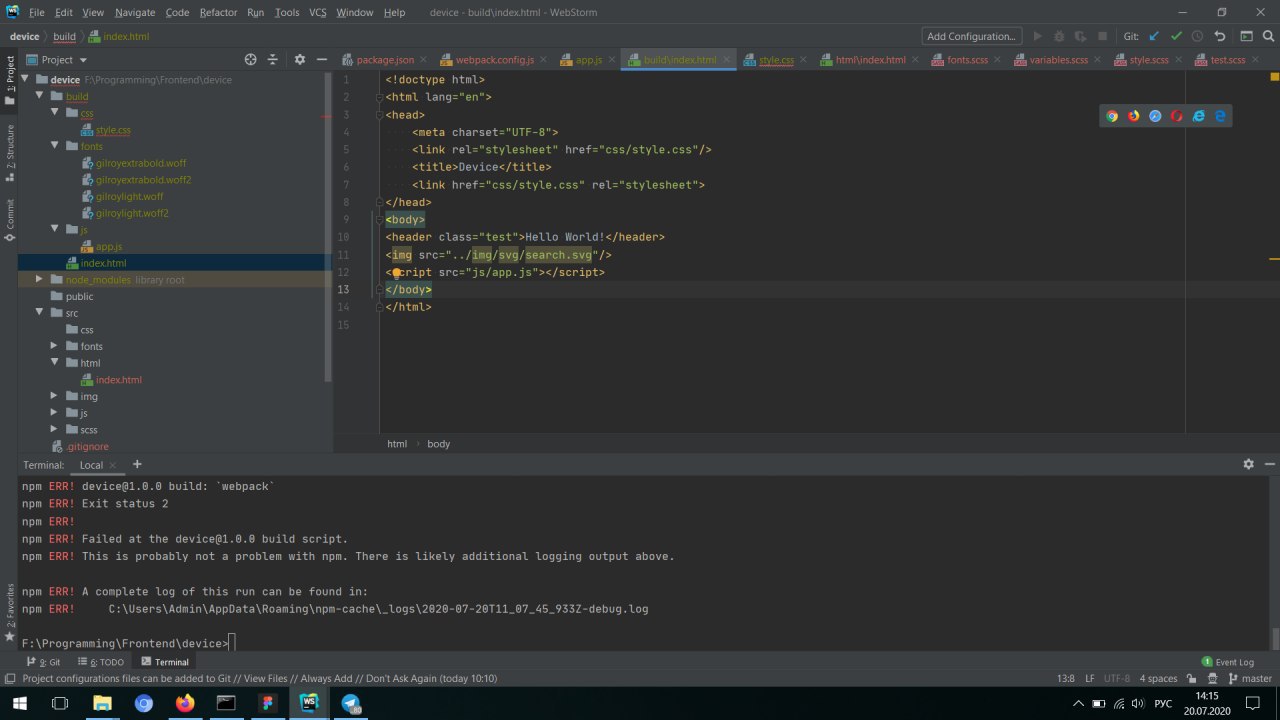1280x720 pixels.
Task: Toggle the Favorites tool window side tab
Action: point(9,612)
